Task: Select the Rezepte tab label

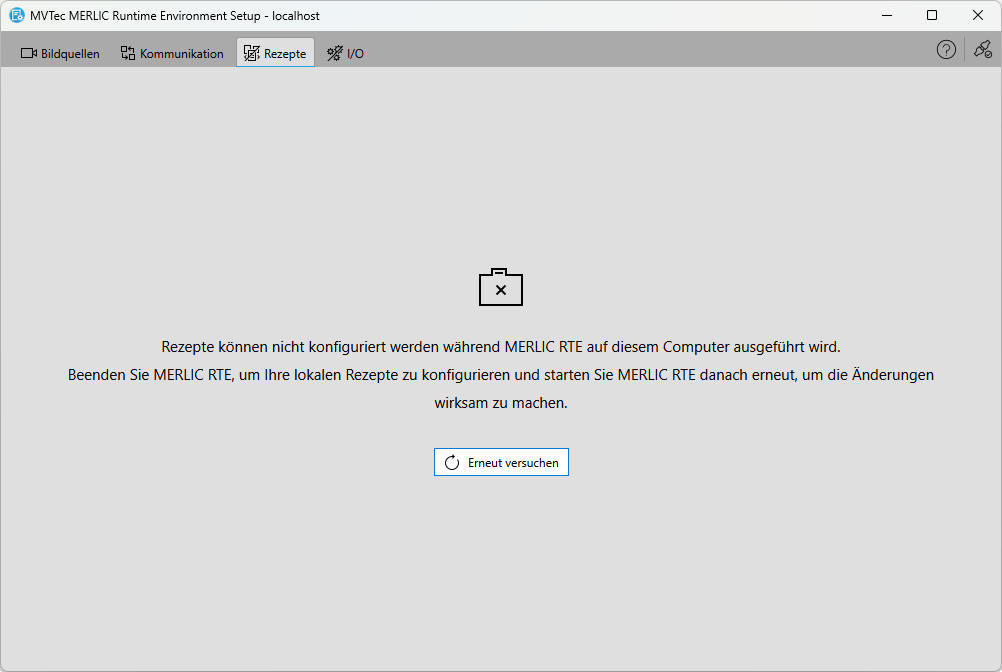Action: click(x=285, y=54)
